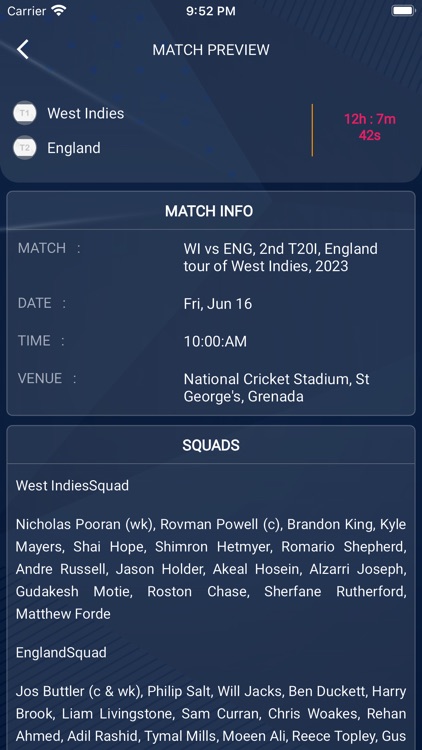Image resolution: width=422 pixels, height=750 pixels.
Task: Tap the battery status icon
Action: 403,11
